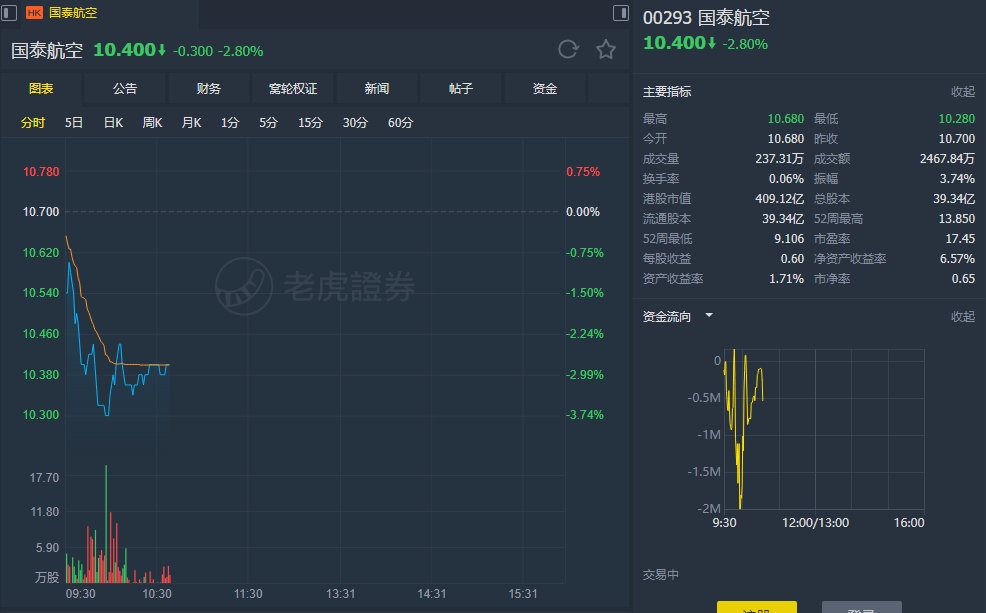Open the 公告 tab
This screenshot has width=986, height=613.
125,89
